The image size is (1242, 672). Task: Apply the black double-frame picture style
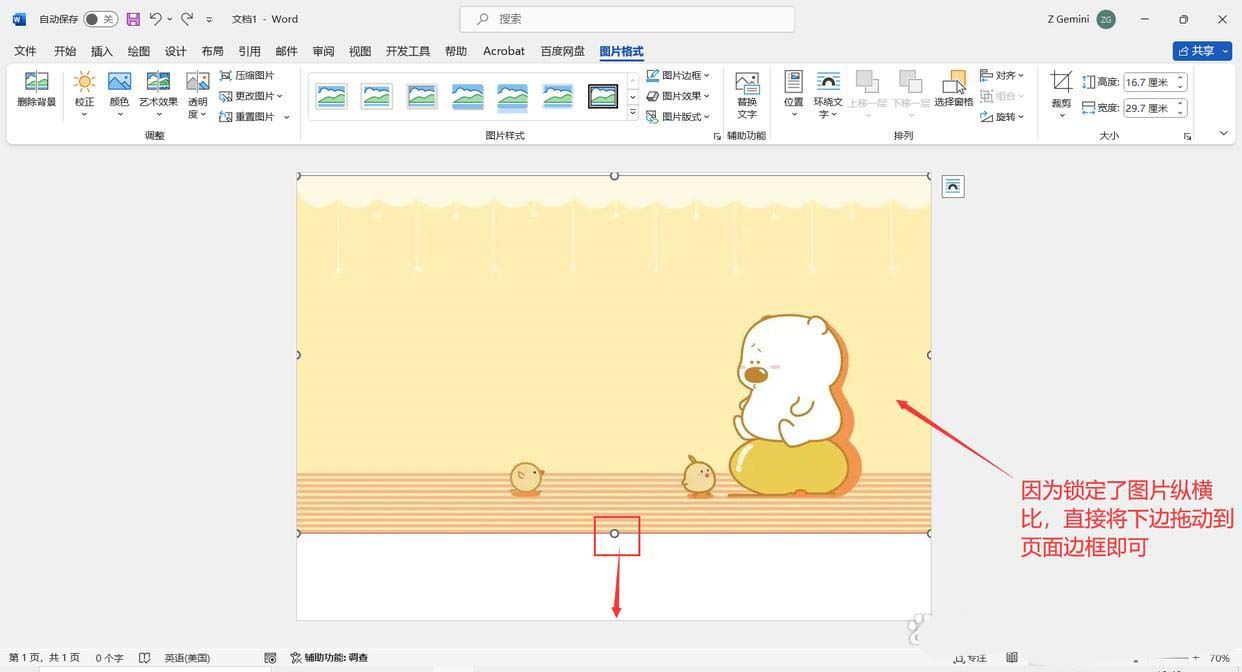[602, 96]
